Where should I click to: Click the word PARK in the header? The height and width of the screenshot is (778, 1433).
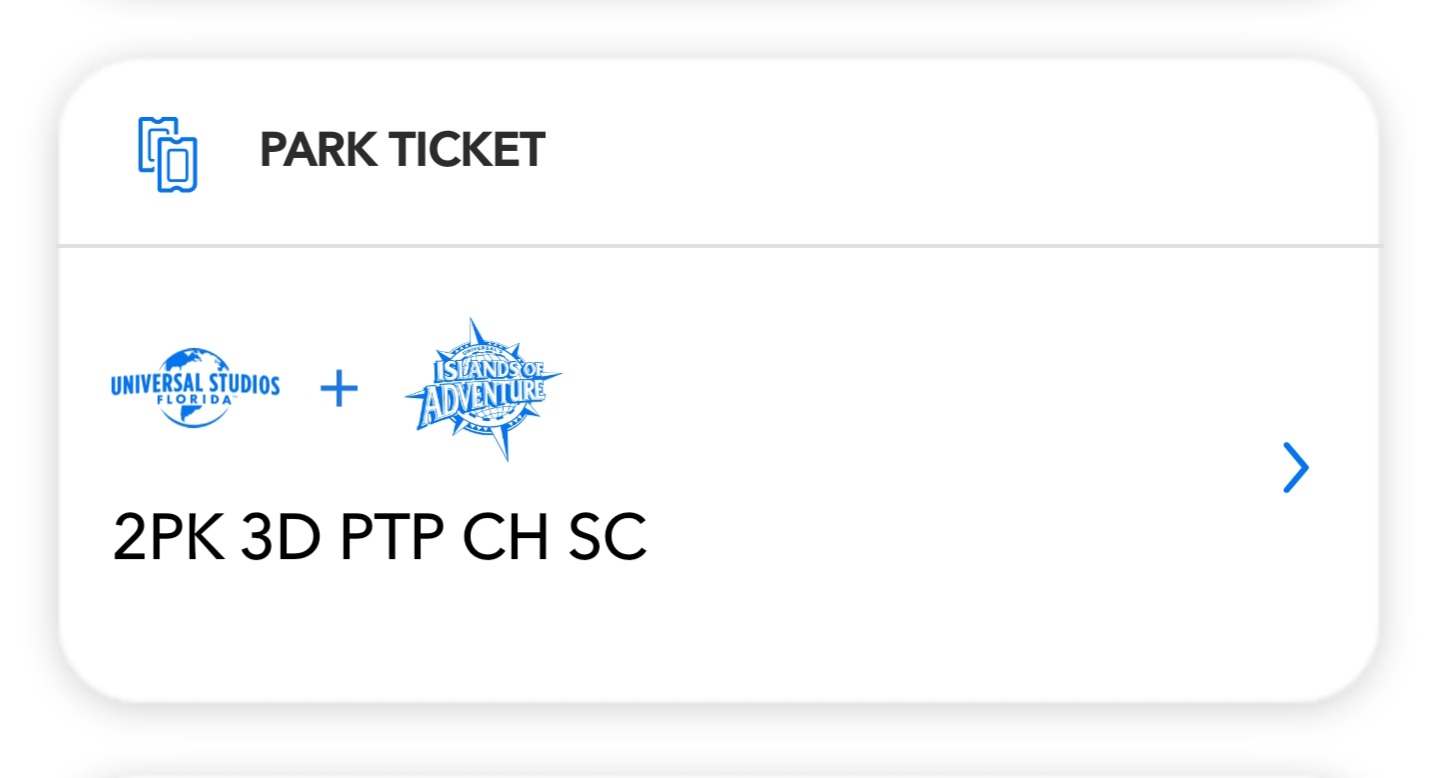[320, 150]
